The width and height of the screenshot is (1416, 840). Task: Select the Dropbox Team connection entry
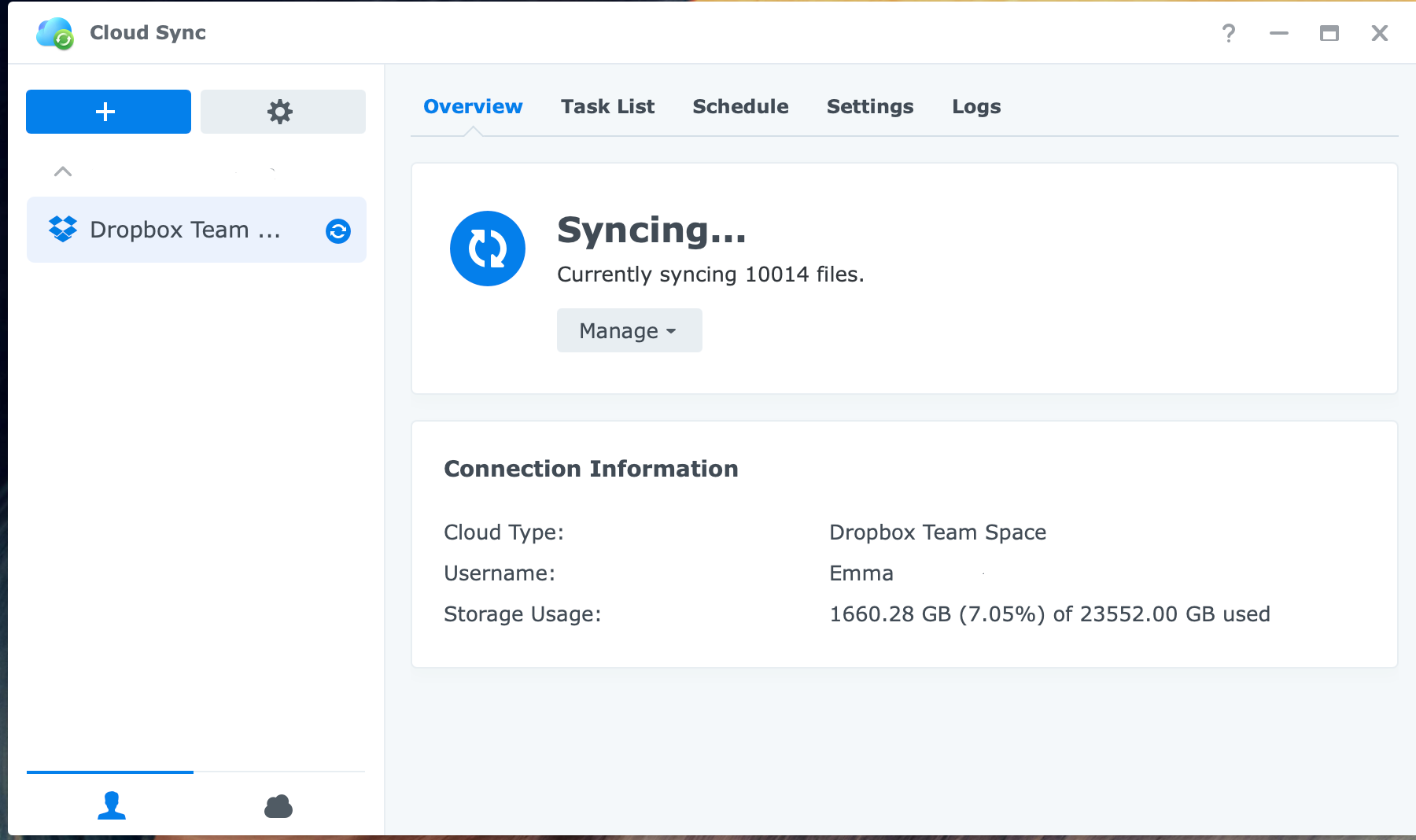(197, 230)
